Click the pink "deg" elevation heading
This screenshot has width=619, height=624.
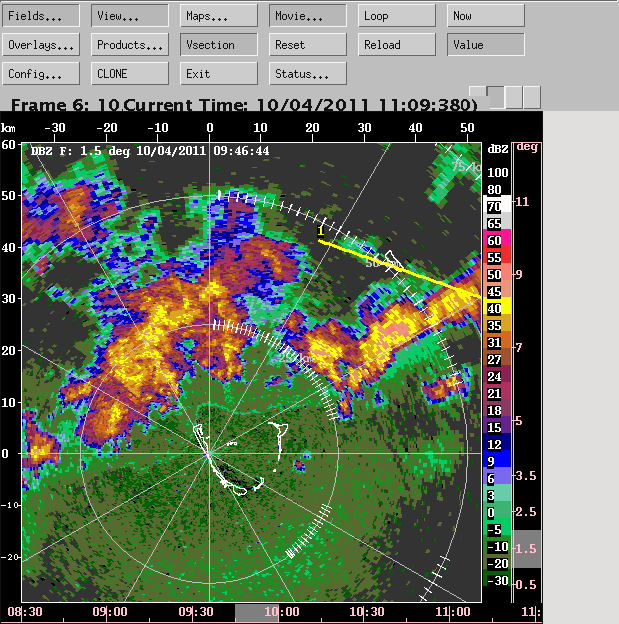tap(527, 147)
